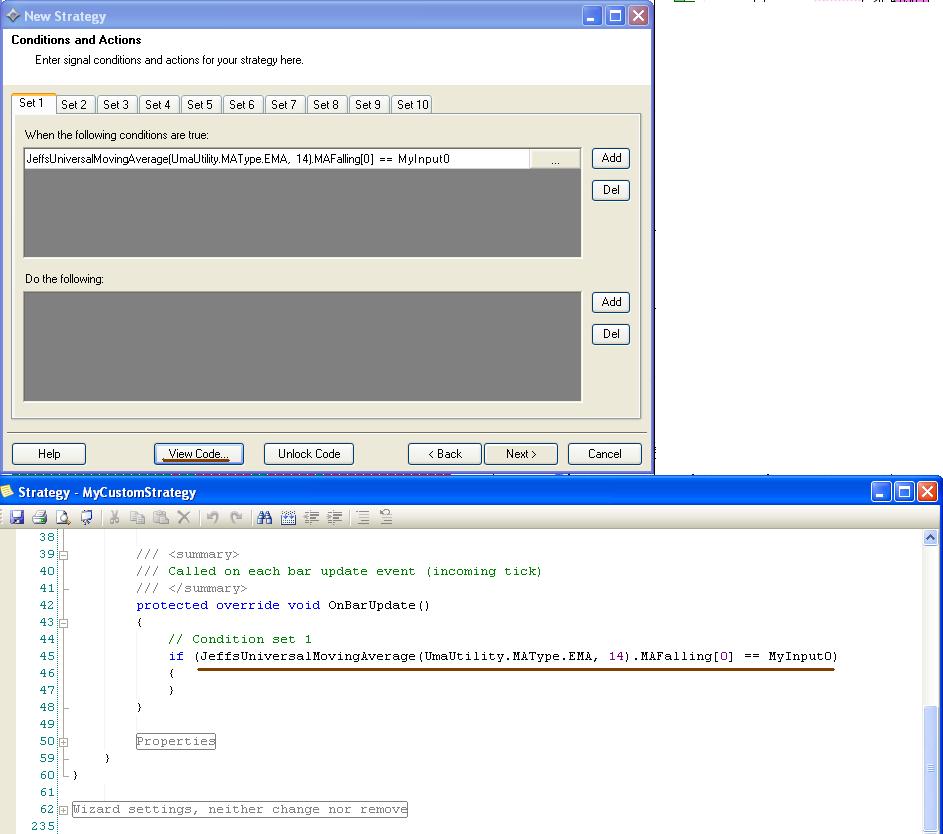Save the strategy with the floppy disk icon
This screenshot has height=834, width=943.
coord(17,517)
